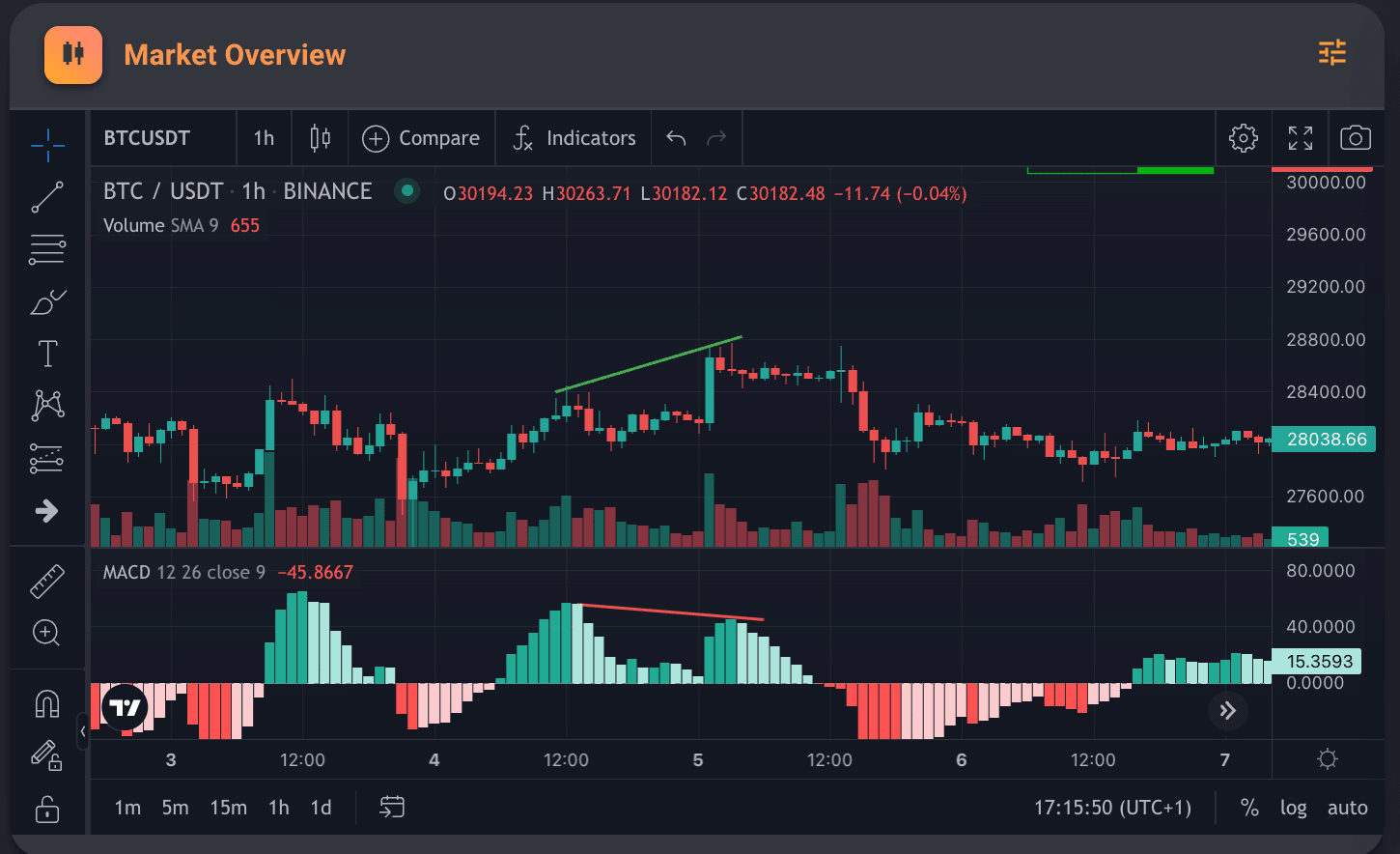Click the market status green dot
The image size is (1400, 854).
click(x=407, y=191)
